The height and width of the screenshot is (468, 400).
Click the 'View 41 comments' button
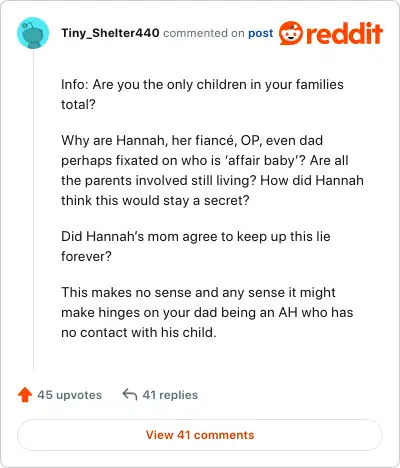pyautogui.click(x=200, y=435)
